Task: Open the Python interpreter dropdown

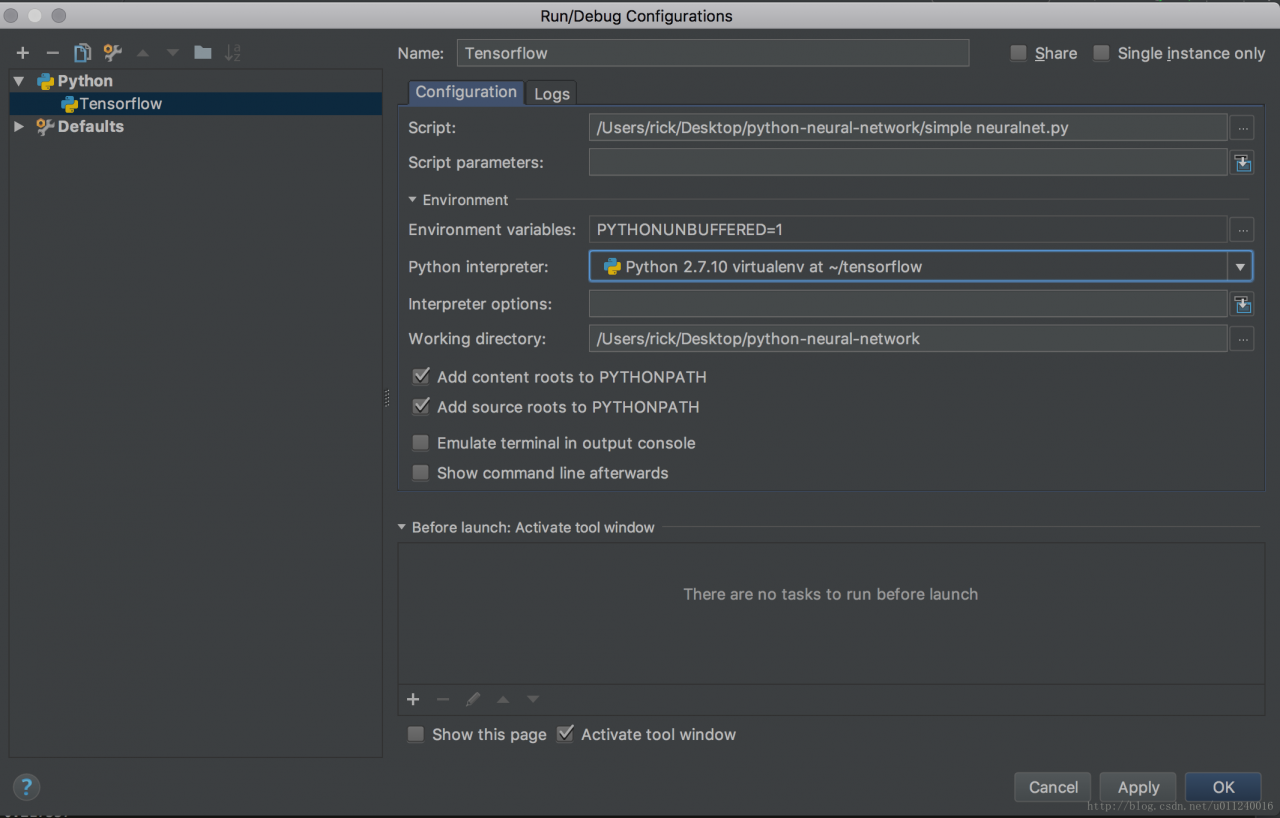Action: click(x=1240, y=267)
